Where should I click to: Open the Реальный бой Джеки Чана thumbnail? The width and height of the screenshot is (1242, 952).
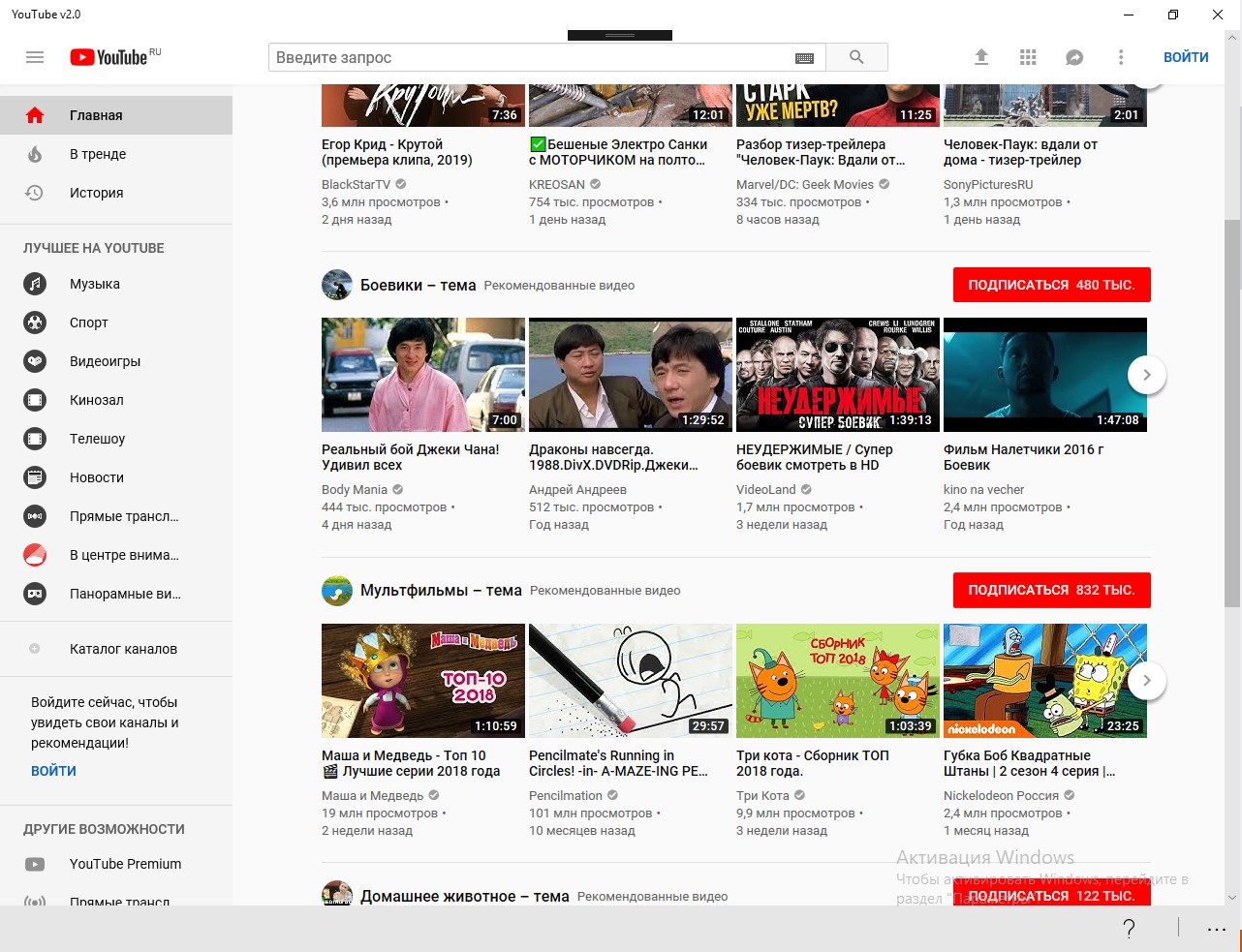coord(423,375)
